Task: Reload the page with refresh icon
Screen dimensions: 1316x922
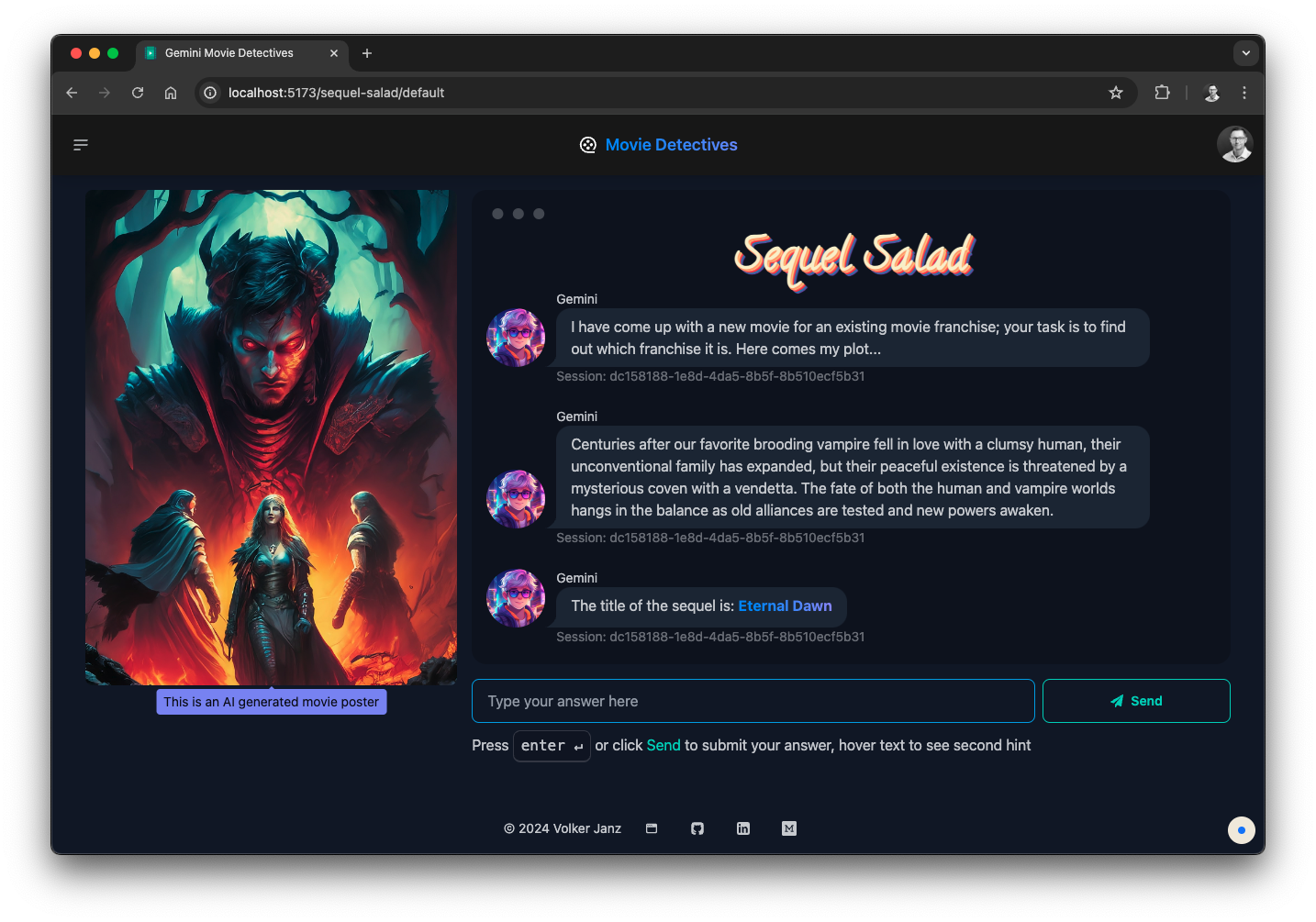Action: (x=138, y=93)
